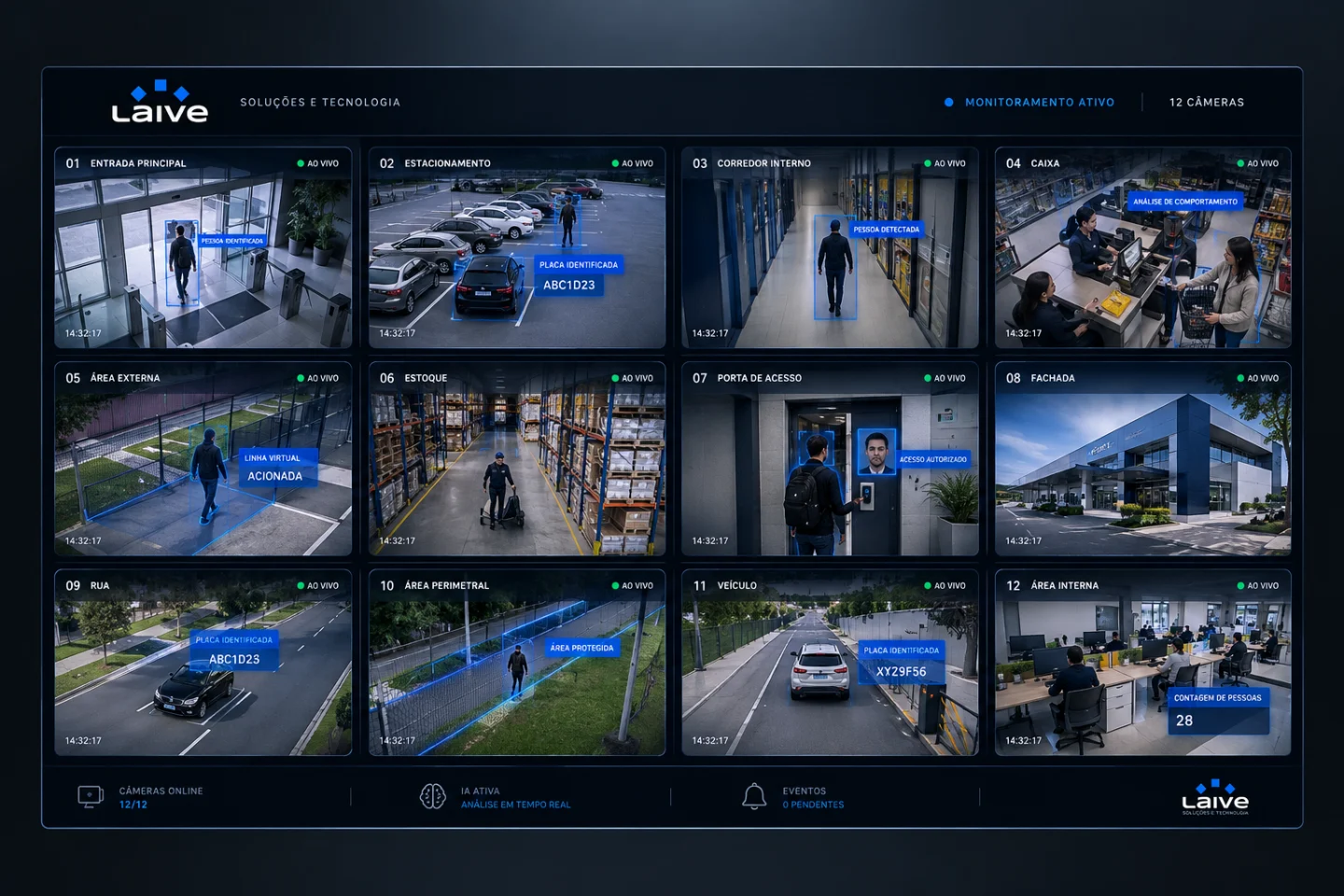Image resolution: width=1344 pixels, height=896 pixels.
Task: Click the brain icon beside IA Ativa
Action: 432,796
